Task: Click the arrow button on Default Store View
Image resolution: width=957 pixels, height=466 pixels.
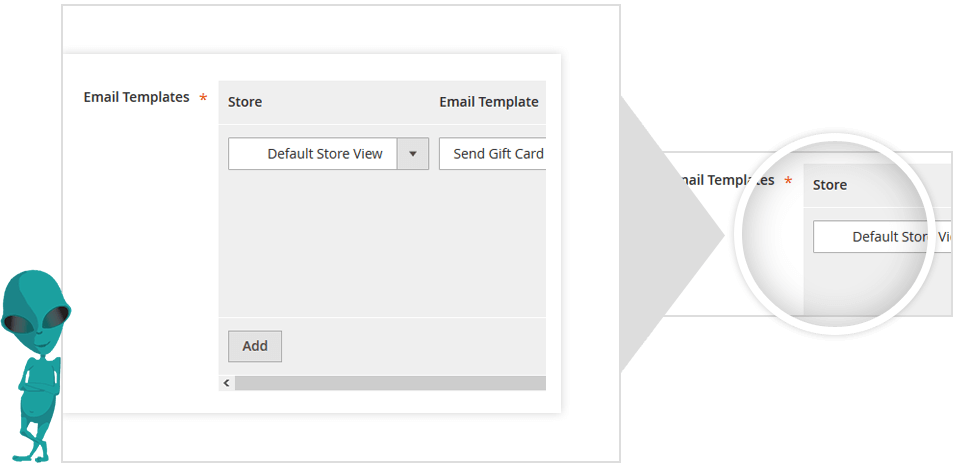Action: tap(413, 154)
